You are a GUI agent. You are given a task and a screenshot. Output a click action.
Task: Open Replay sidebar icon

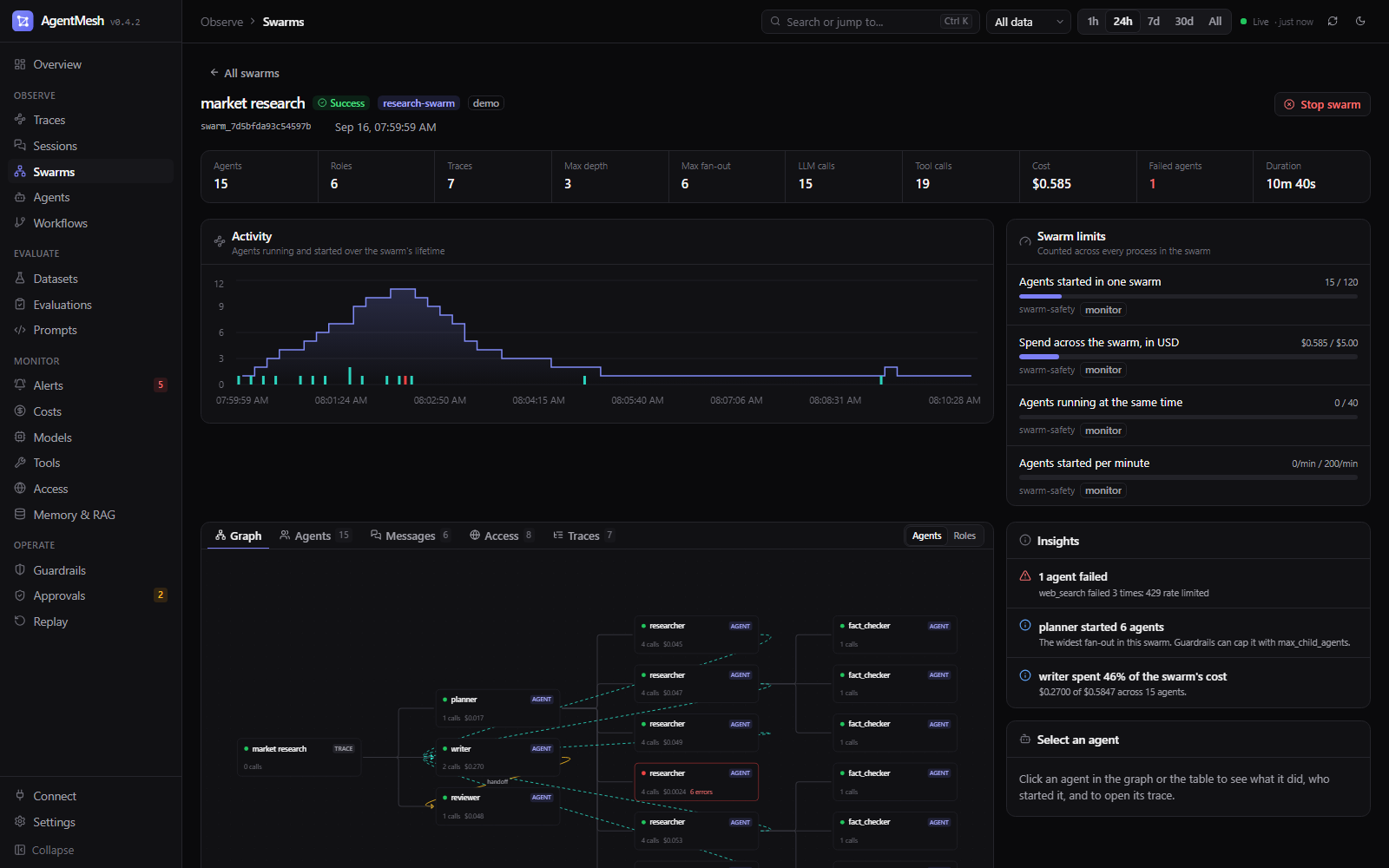[20, 621]
